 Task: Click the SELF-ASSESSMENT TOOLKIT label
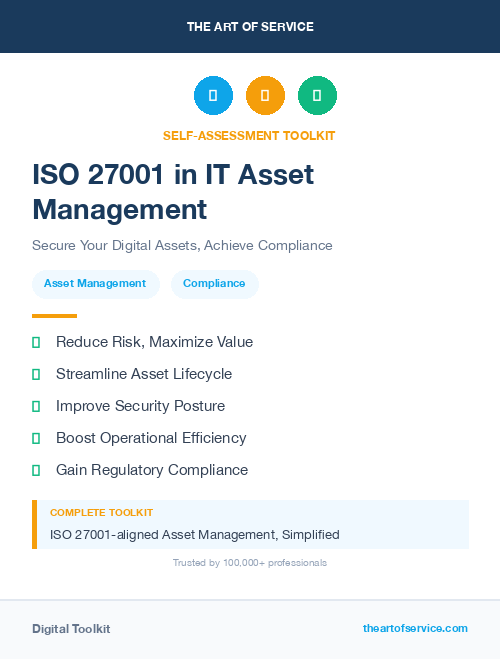point(249,136)
